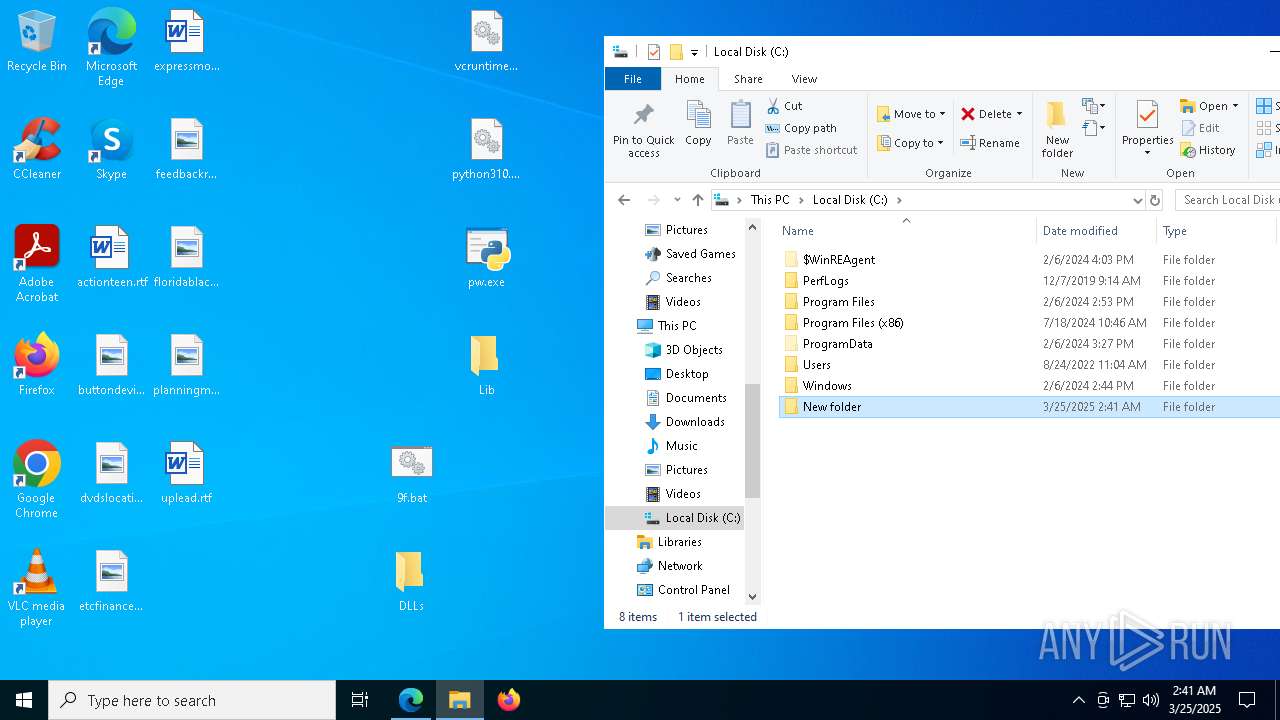This screenshot has height=720, width=1280.
Task: Select Downloads in the navigation pane
Action: point(695,422)
